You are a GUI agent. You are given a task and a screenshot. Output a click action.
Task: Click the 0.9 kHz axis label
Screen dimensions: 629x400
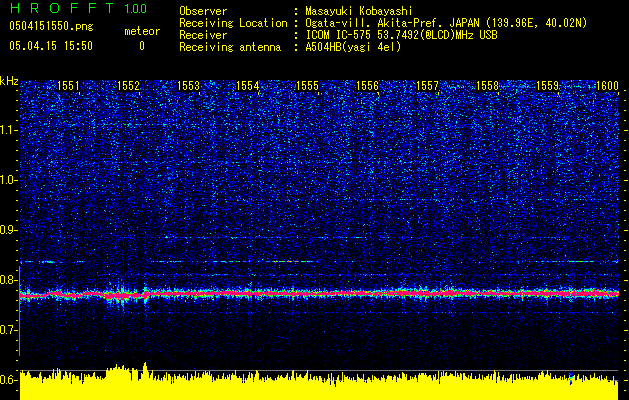(x=8, y=230)
